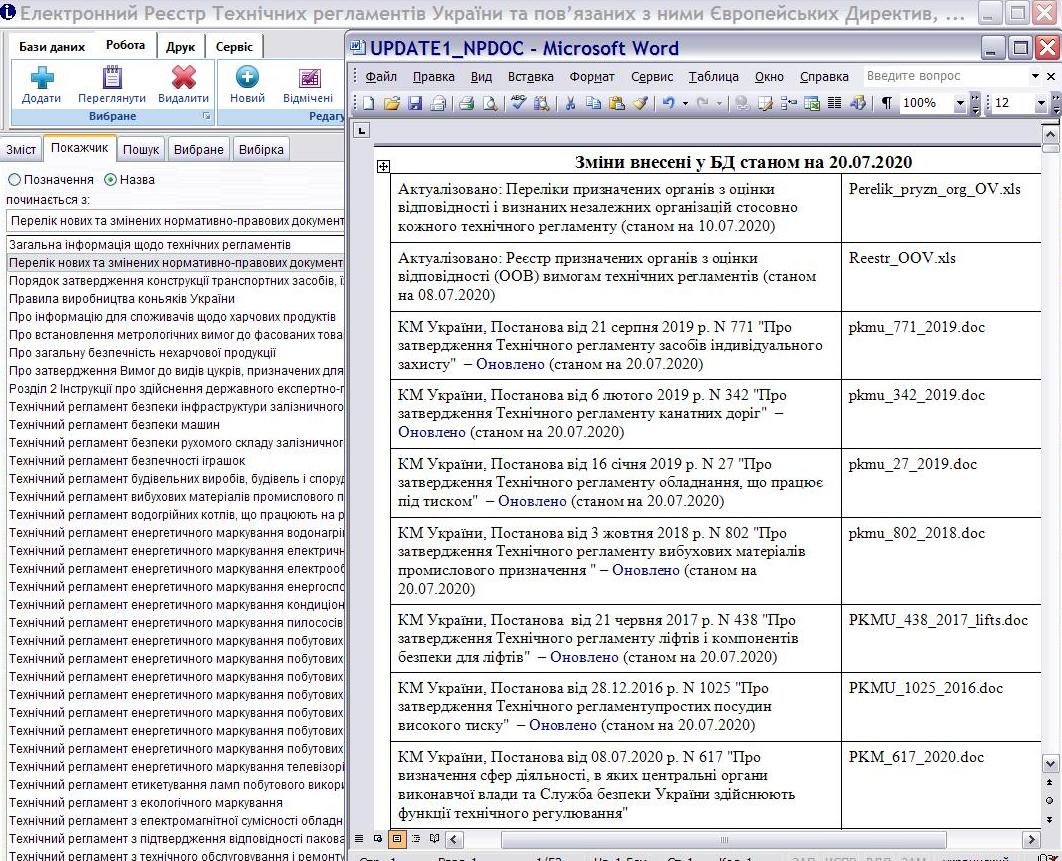Expand the Вибране group dialog launcher

207,117
